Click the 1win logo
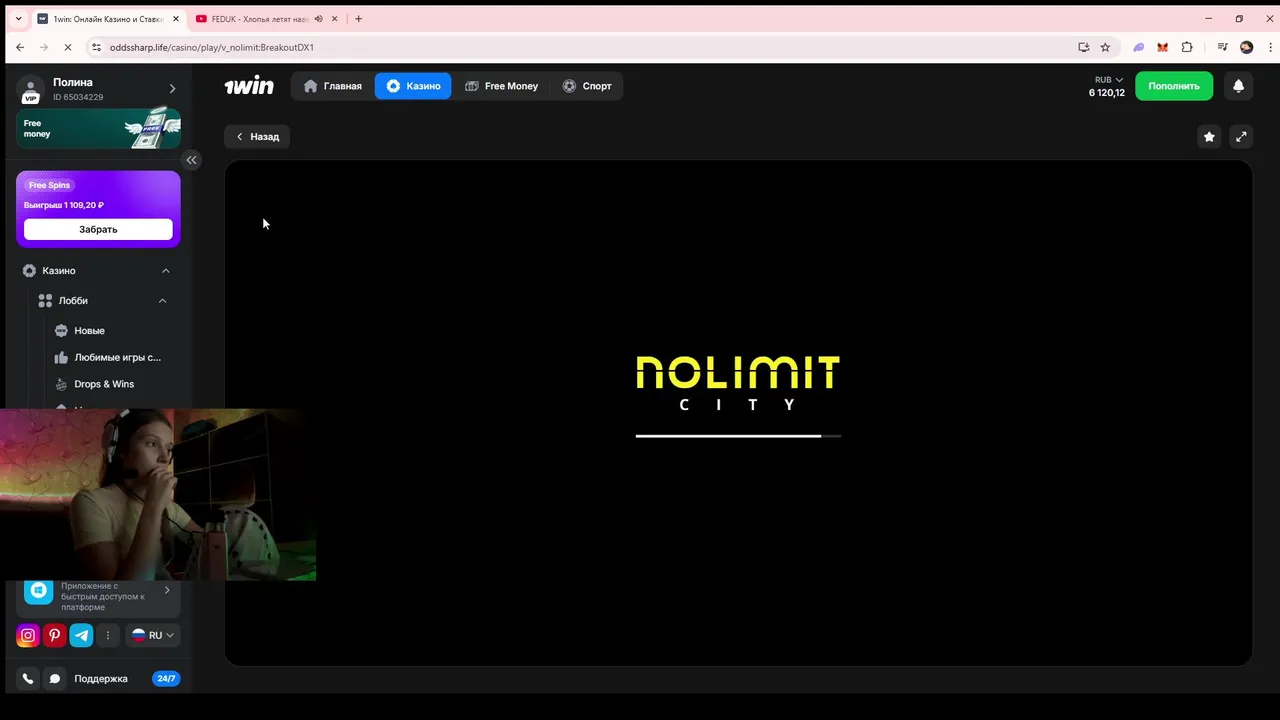 coord(249,86)
